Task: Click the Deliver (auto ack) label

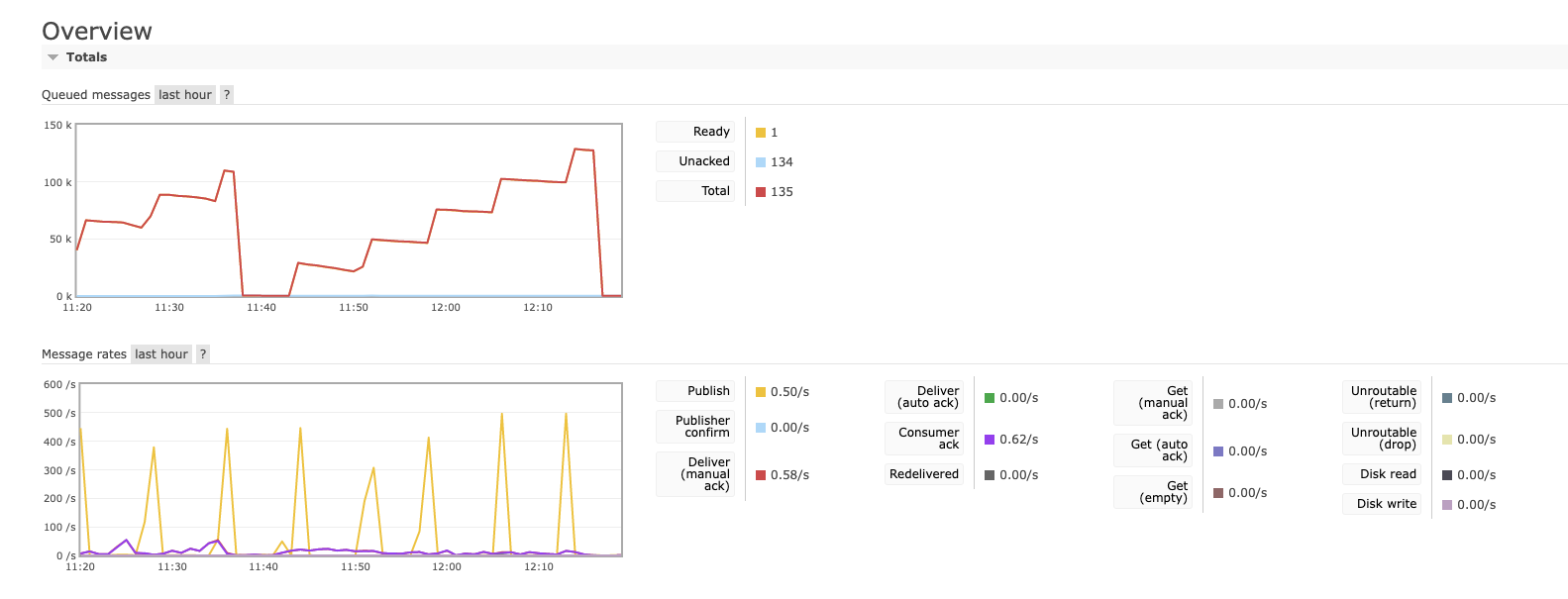Action: pyautogui.click(x=924, y=397)
